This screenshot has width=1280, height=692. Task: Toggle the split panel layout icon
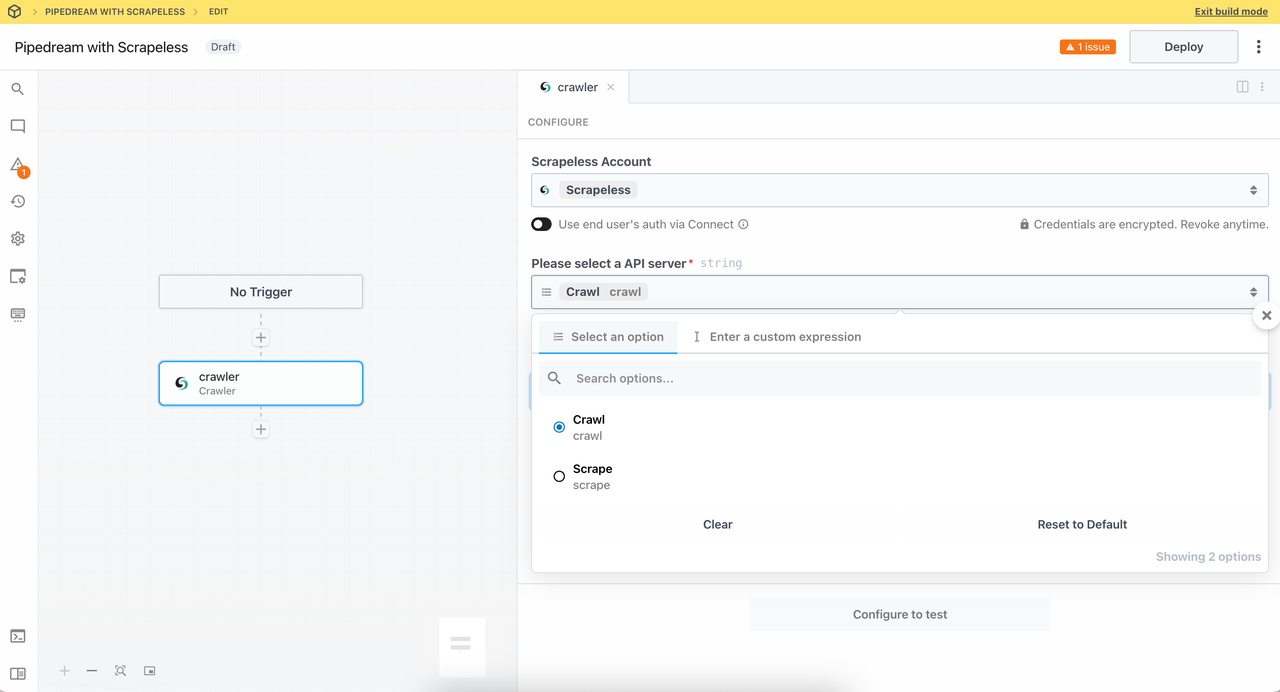1242,87
